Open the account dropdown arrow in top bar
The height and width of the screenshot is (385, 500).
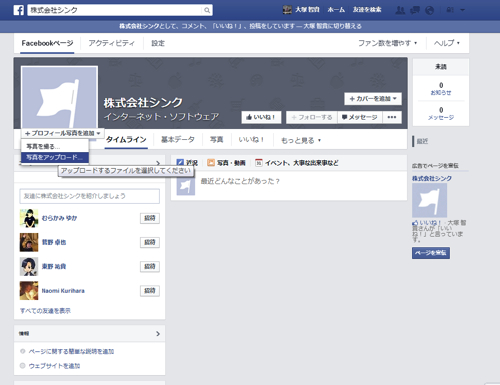462,10
